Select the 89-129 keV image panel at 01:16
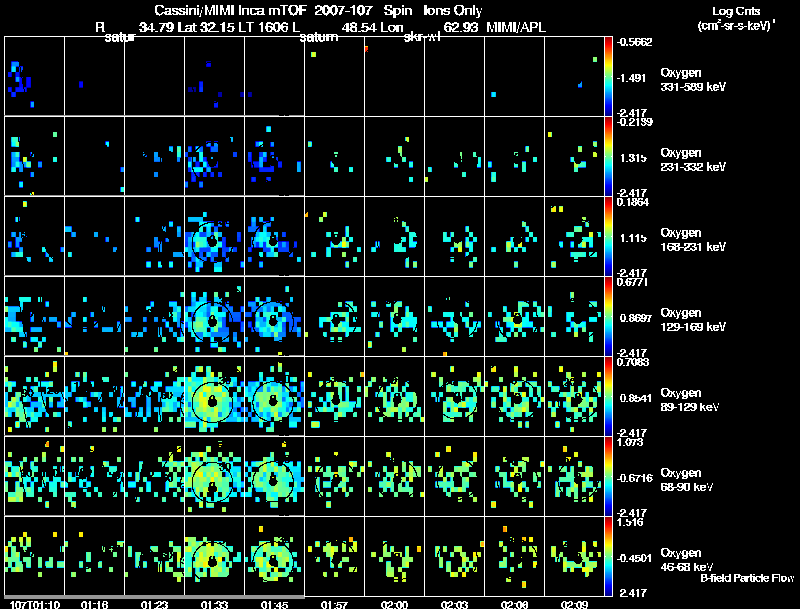Screen dimensions: 800x609 pyautogui.click(x=94, y=396)
